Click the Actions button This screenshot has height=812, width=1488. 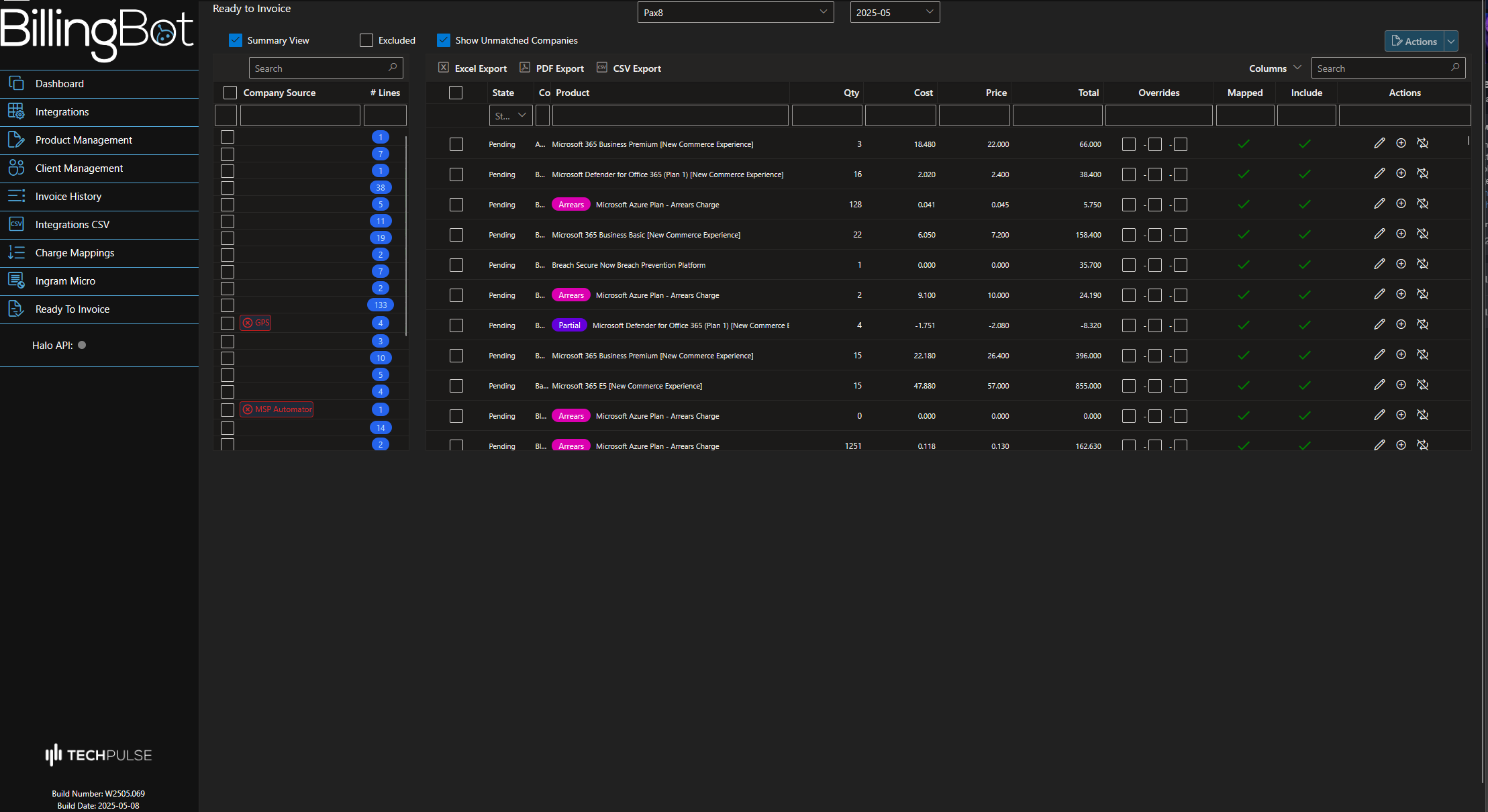point(1414,41)
